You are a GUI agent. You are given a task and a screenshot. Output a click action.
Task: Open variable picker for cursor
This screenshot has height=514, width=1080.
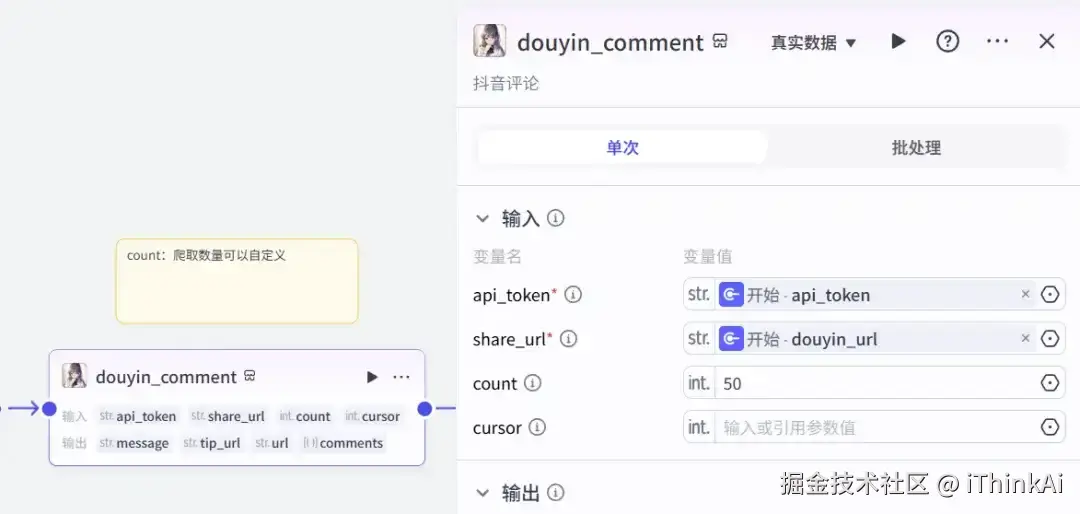1050,427
